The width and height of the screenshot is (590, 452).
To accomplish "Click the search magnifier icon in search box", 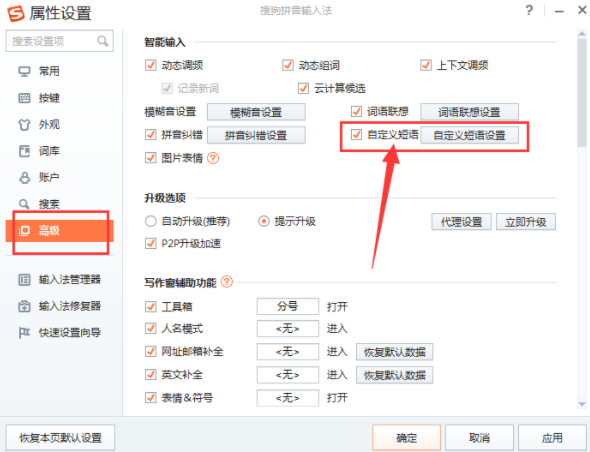I will (x=102, y=41).
